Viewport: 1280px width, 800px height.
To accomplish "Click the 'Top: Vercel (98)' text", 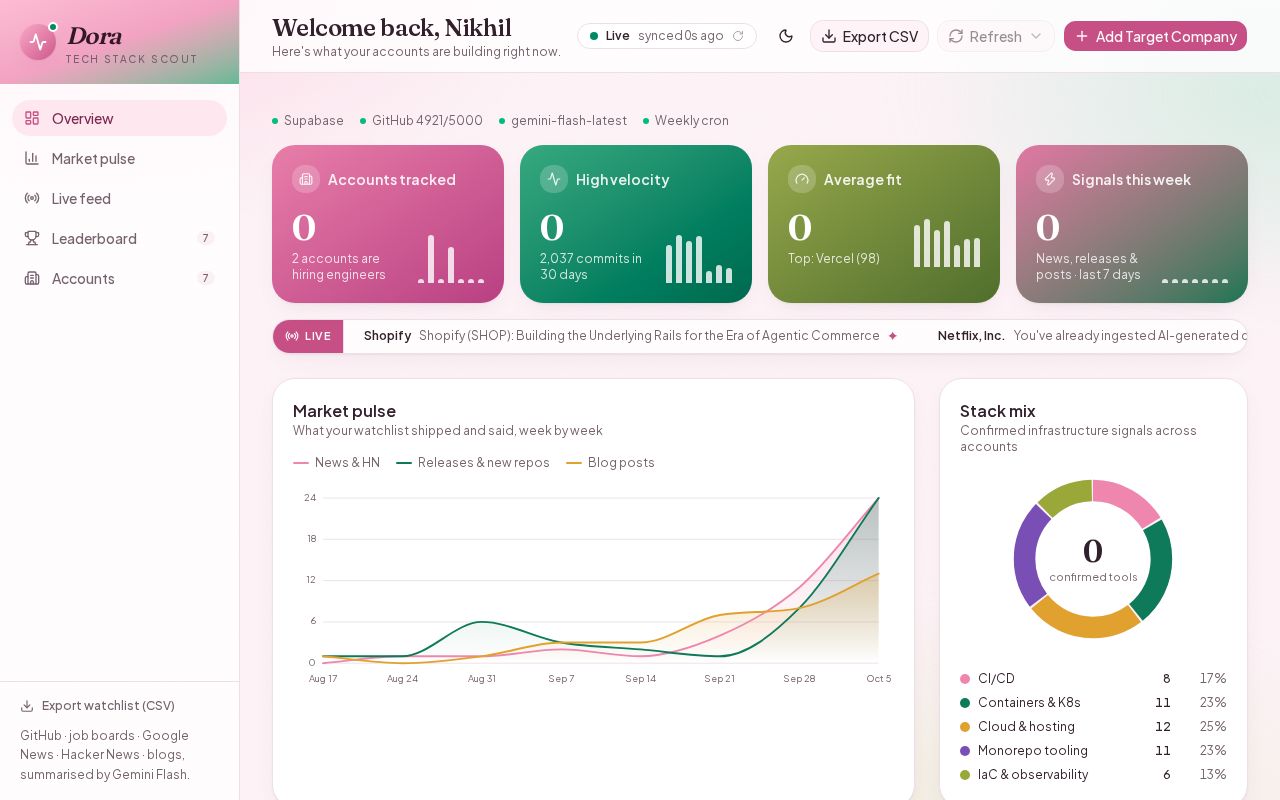I will [x=834, y=259].
